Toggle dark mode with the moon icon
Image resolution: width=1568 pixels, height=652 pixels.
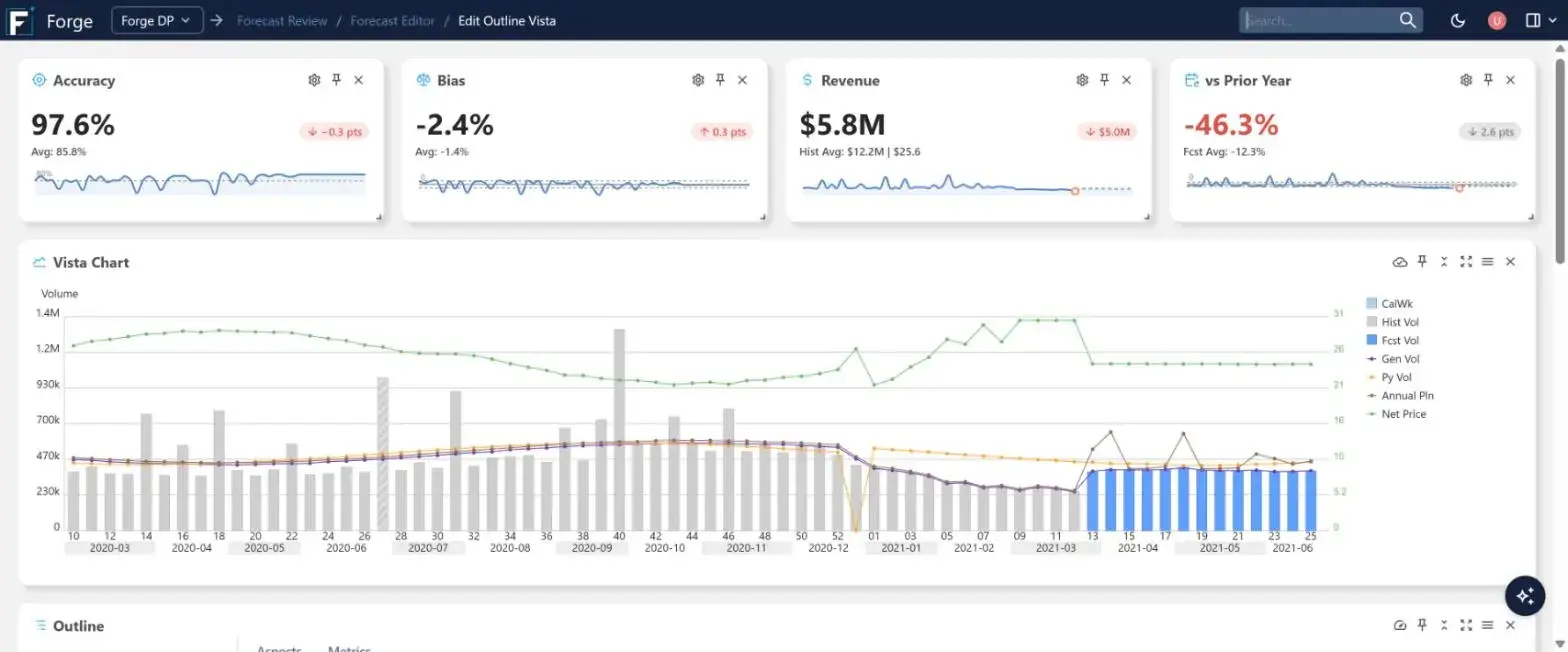point(1458,20)
